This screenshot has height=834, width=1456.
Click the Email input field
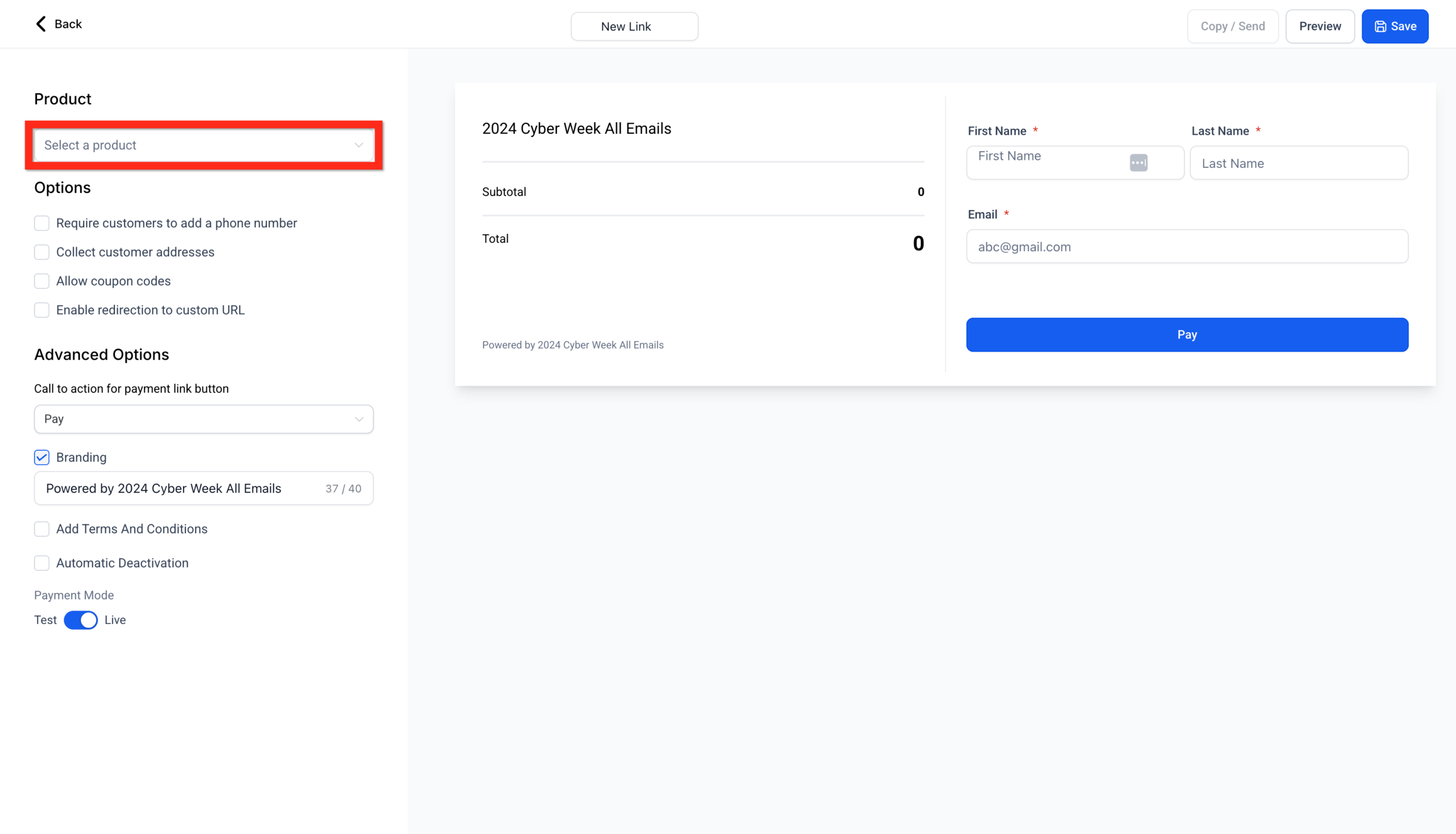[x=1186, y=246]
